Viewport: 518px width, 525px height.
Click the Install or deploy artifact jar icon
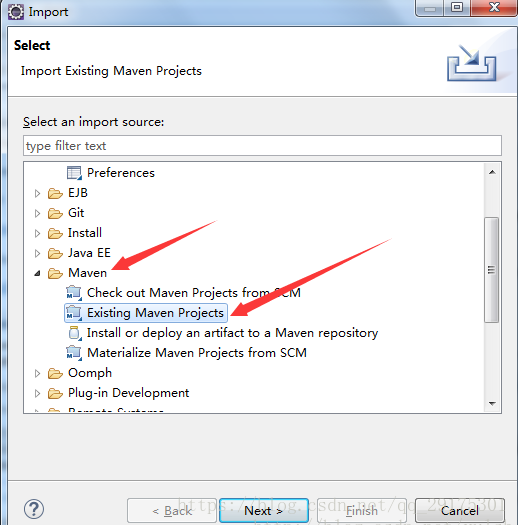pos(75,333)
